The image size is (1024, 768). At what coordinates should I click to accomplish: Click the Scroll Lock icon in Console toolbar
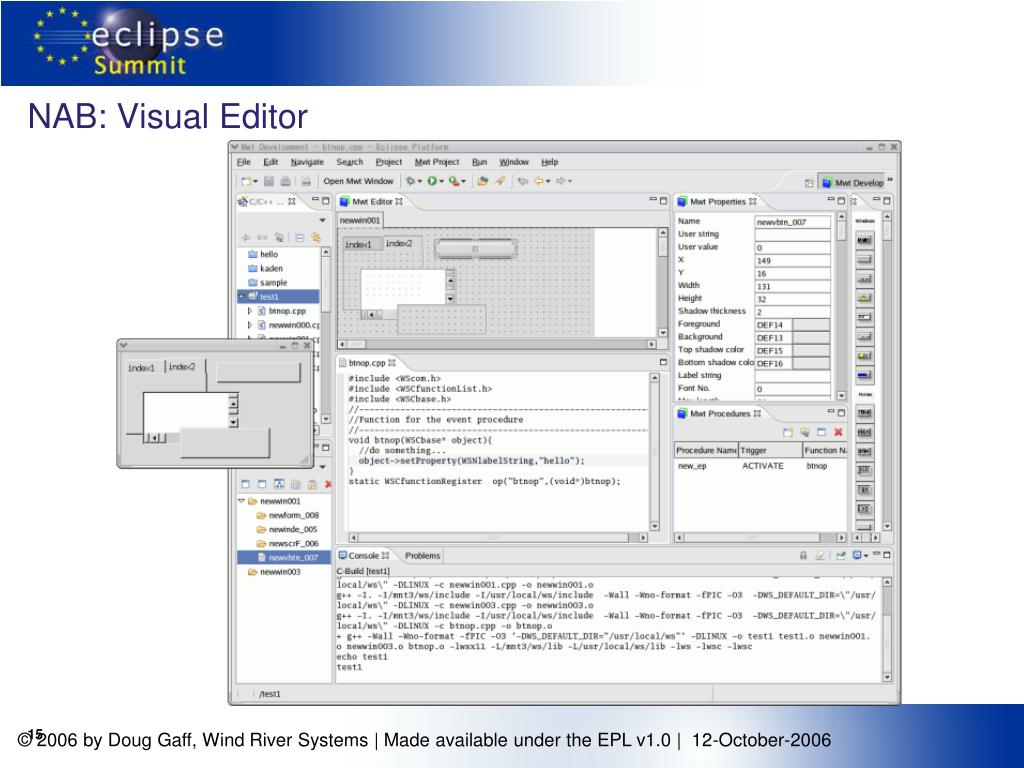[x=803, y=556]
